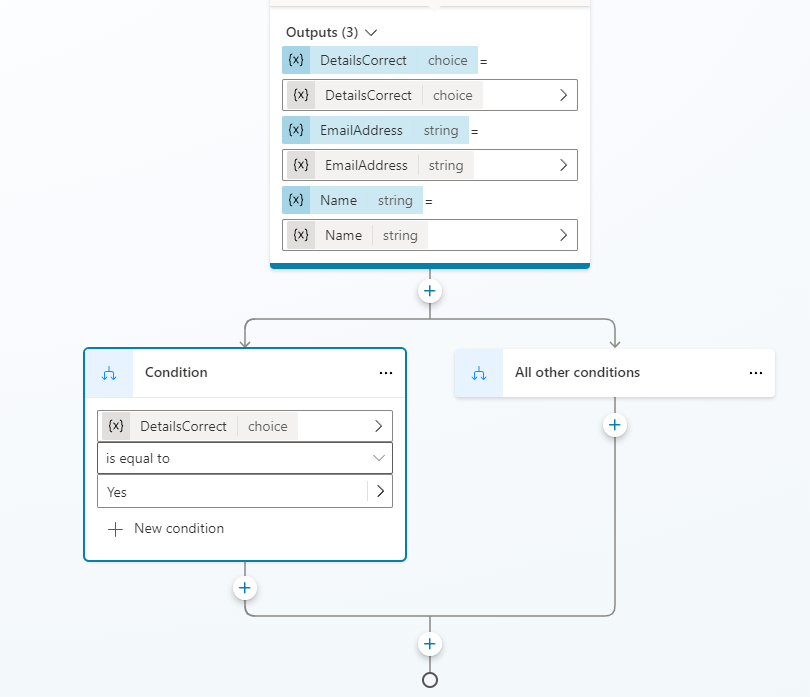Screen dimensions: 810x697
Task: Click the blue Name string output variable
Action: pyautogui.click(x=352, y=200)
